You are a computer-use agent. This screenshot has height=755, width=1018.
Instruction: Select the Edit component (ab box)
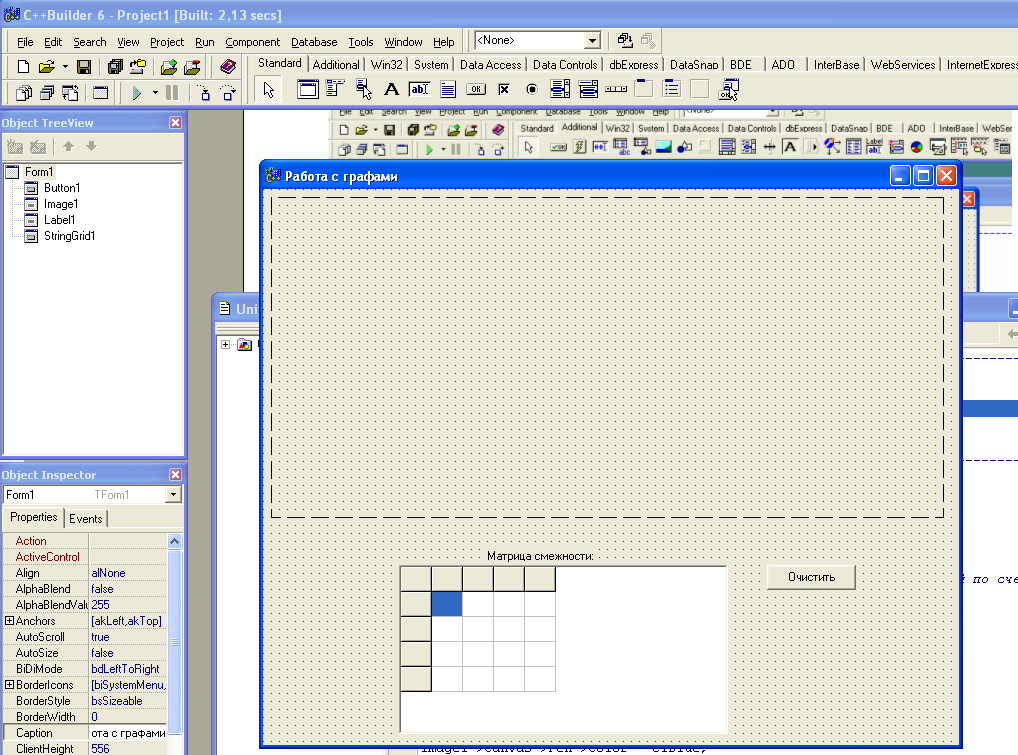tap(419, 89)
